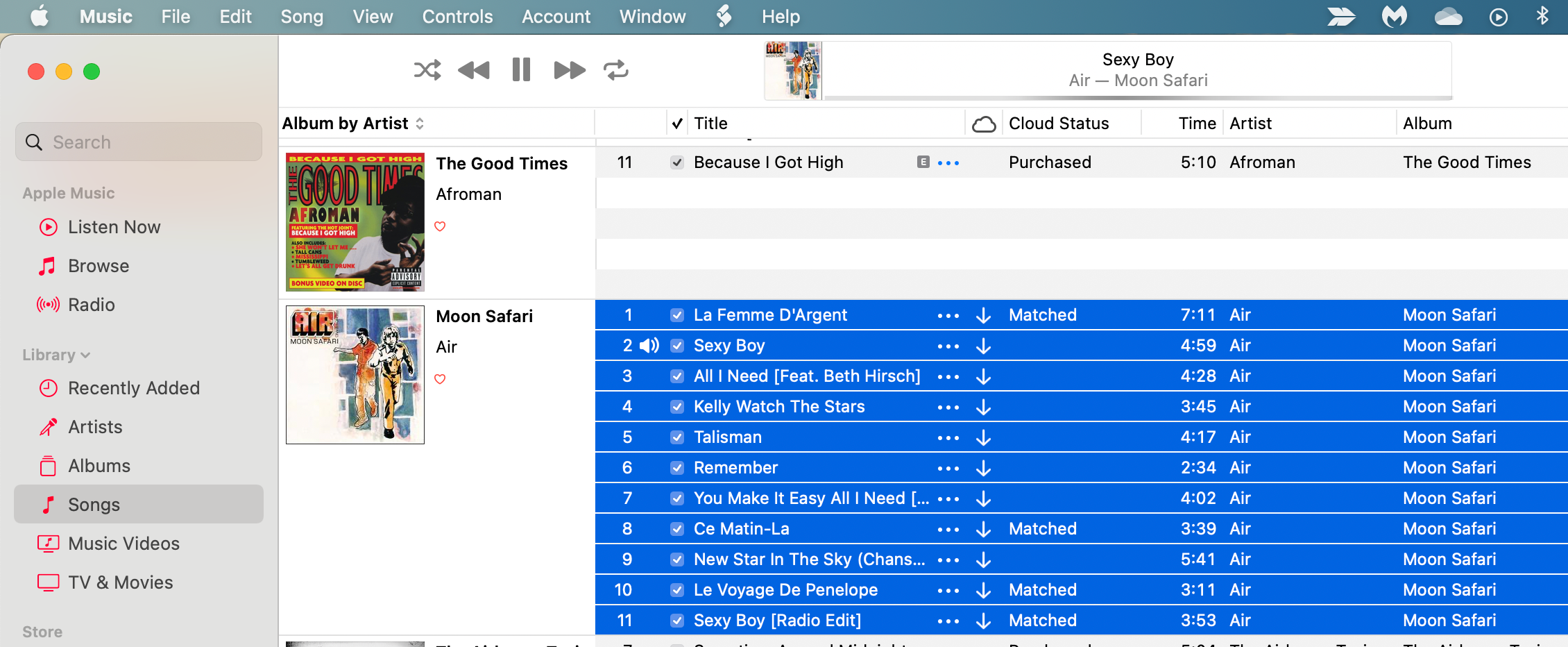The image size is (1568, 647).
Task: Sort by the Time column header
Action: (1197, 124)
